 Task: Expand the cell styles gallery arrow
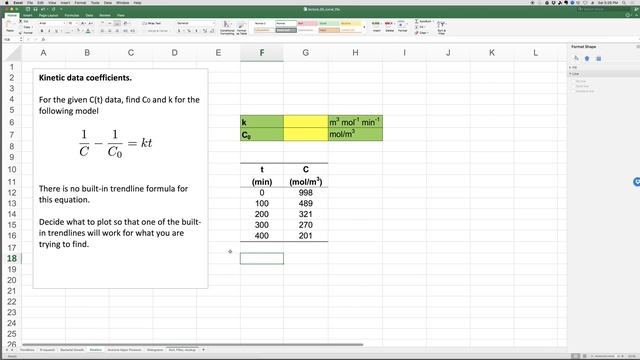coord(364,27)
